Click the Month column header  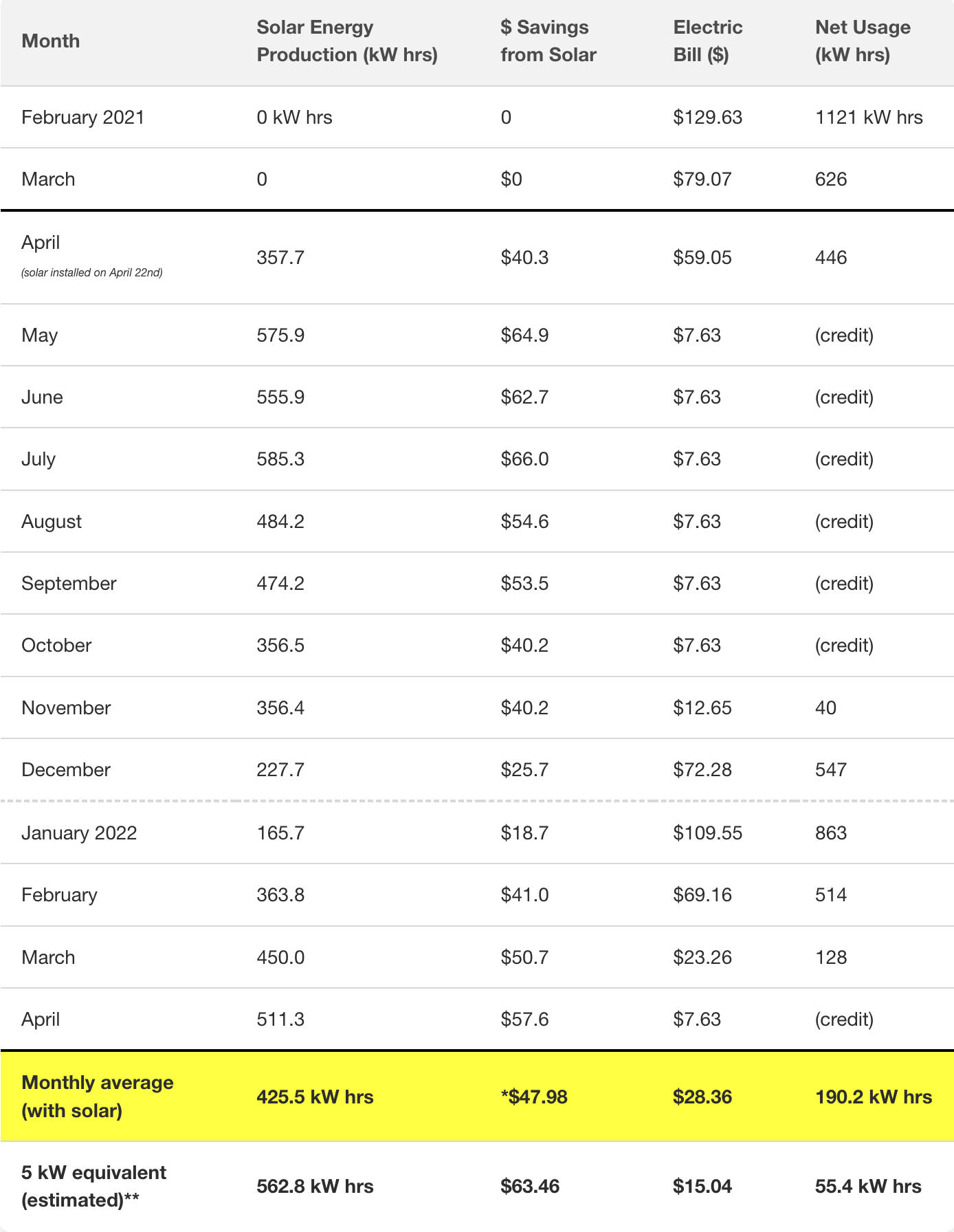[x=50, y=41]
